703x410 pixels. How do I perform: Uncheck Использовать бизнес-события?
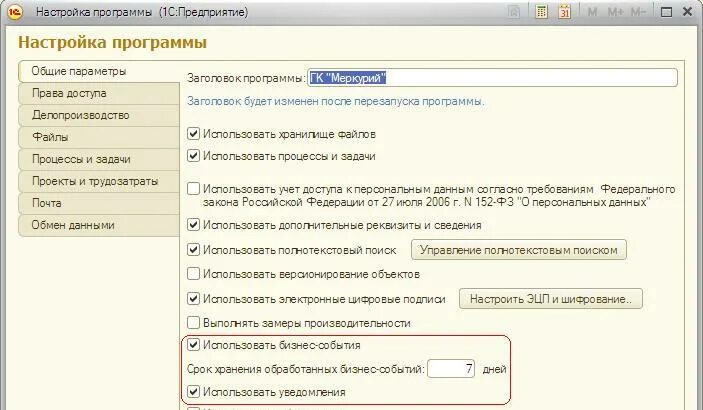point(193,345)
